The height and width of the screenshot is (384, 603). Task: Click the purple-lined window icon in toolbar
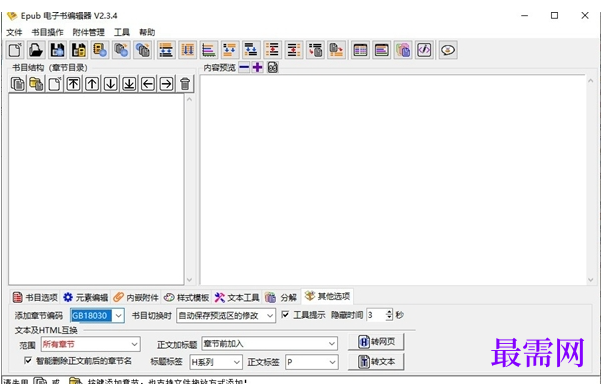coord(381,50)
